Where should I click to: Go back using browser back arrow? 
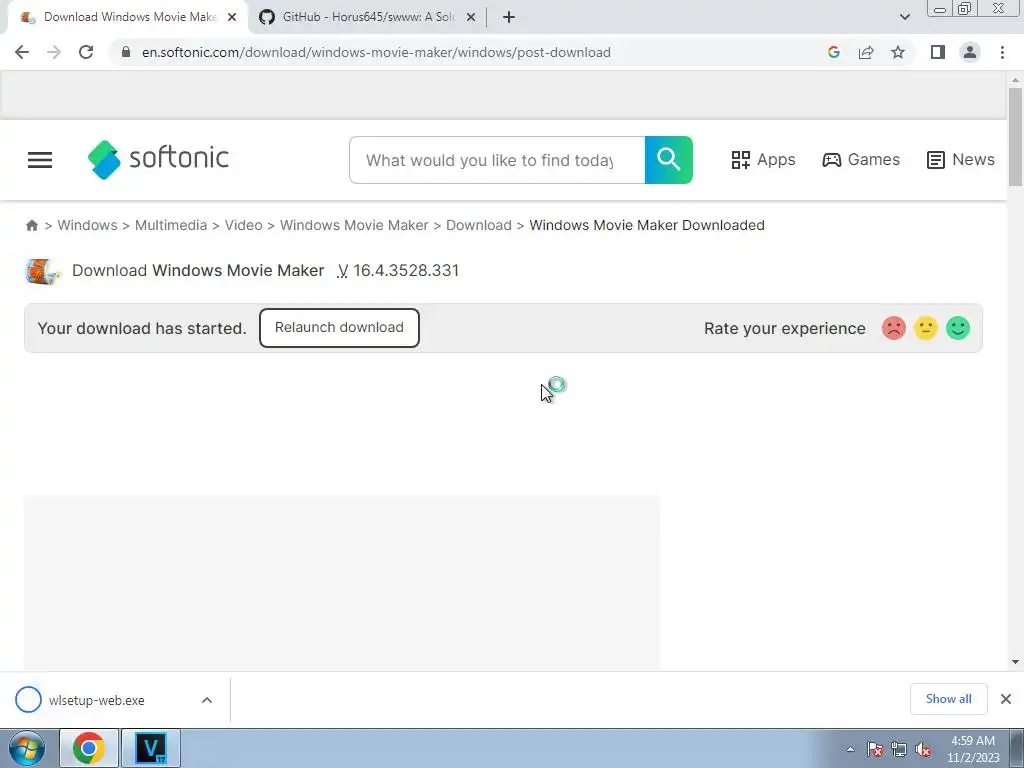coord(22,52)
